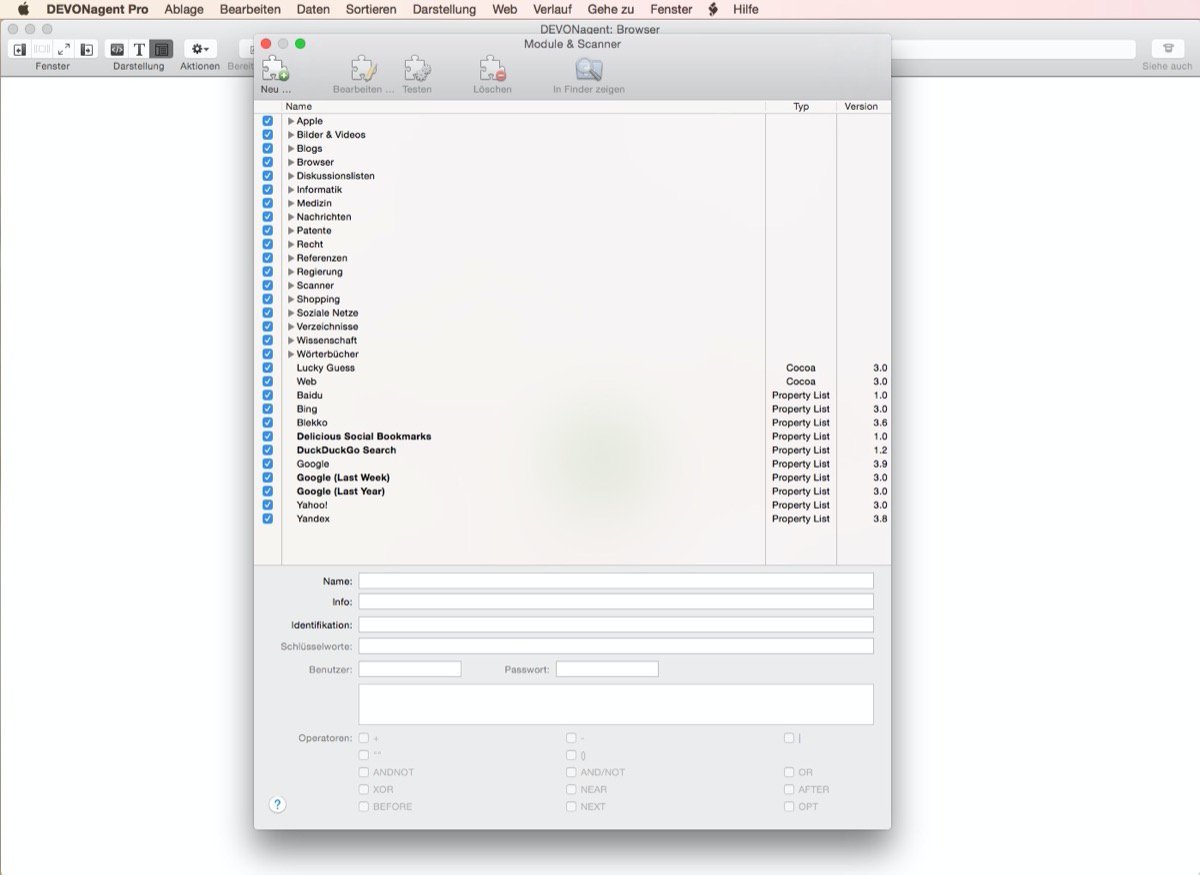1200x875 pixels.
Task: Click the Neu plugin puzzle icon
Action: pos(275,69)
